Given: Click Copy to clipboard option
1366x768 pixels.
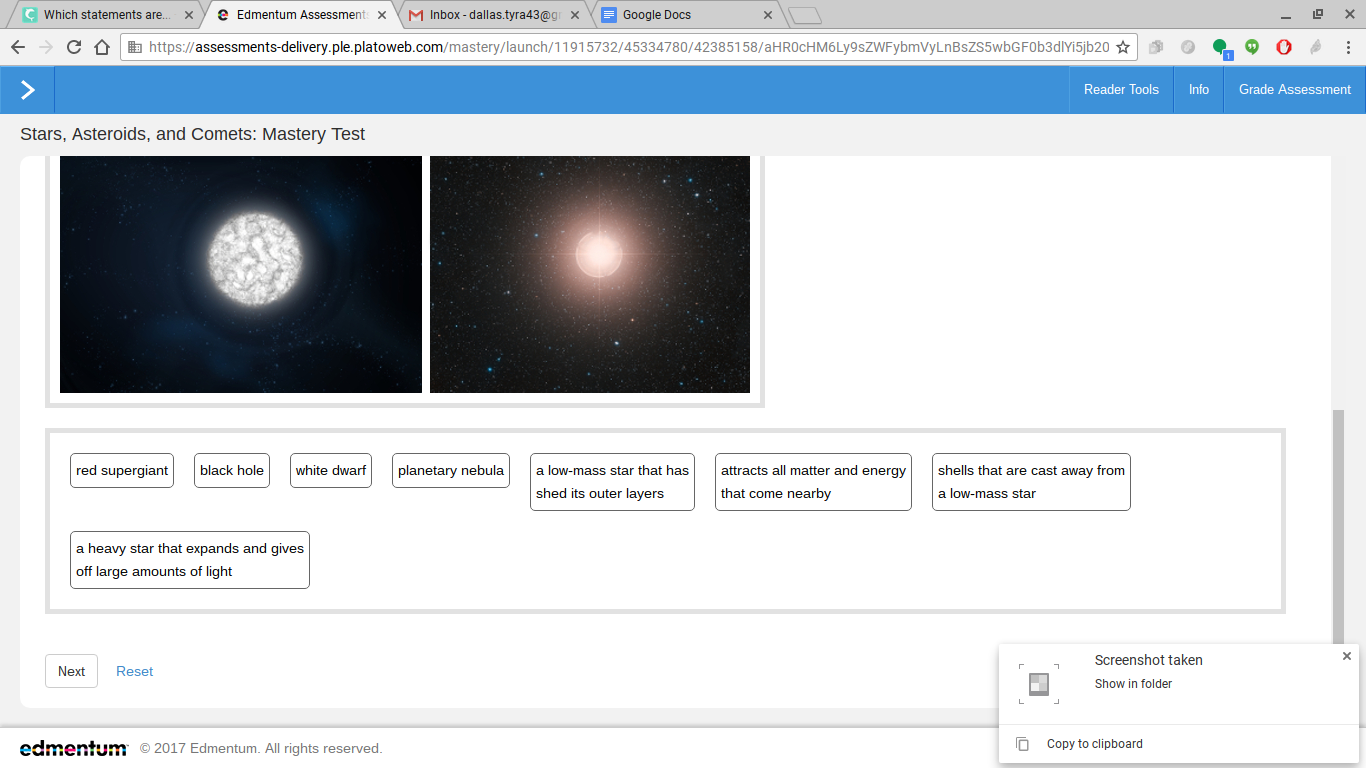Looking at the screenshot, I should (x=1094, y=744).
